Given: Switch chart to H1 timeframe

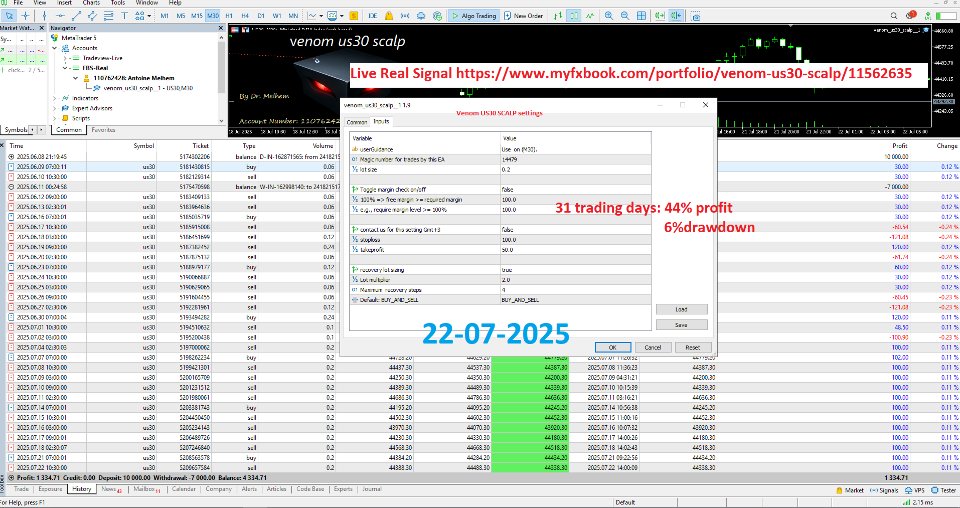Looking at the screenshot, I should click(229, 16).
